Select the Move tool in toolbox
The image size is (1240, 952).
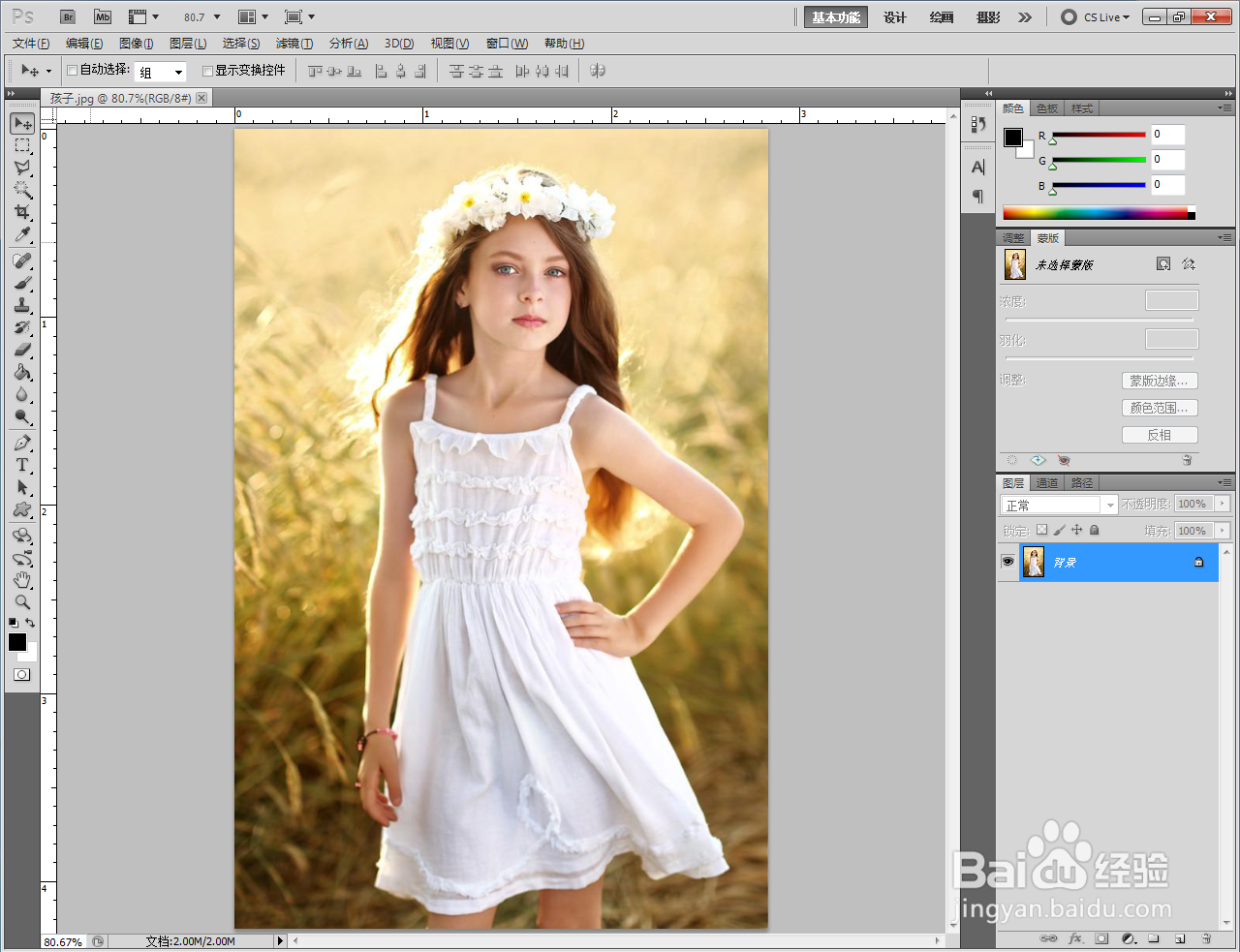point(22,123)
